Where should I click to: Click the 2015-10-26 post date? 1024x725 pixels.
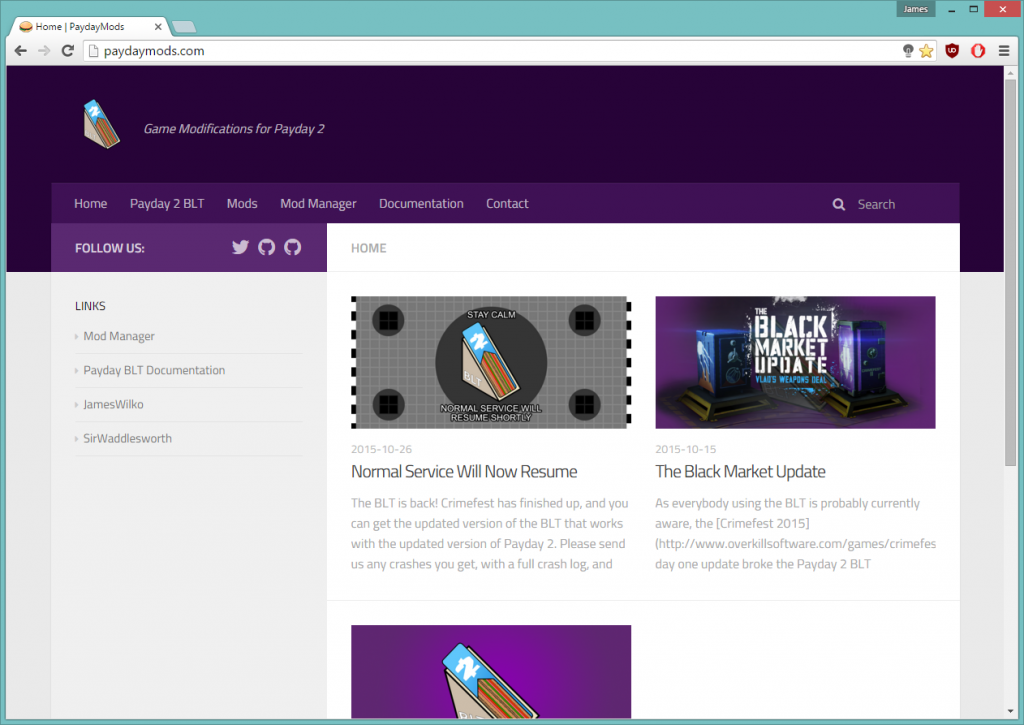coord(381,449)
